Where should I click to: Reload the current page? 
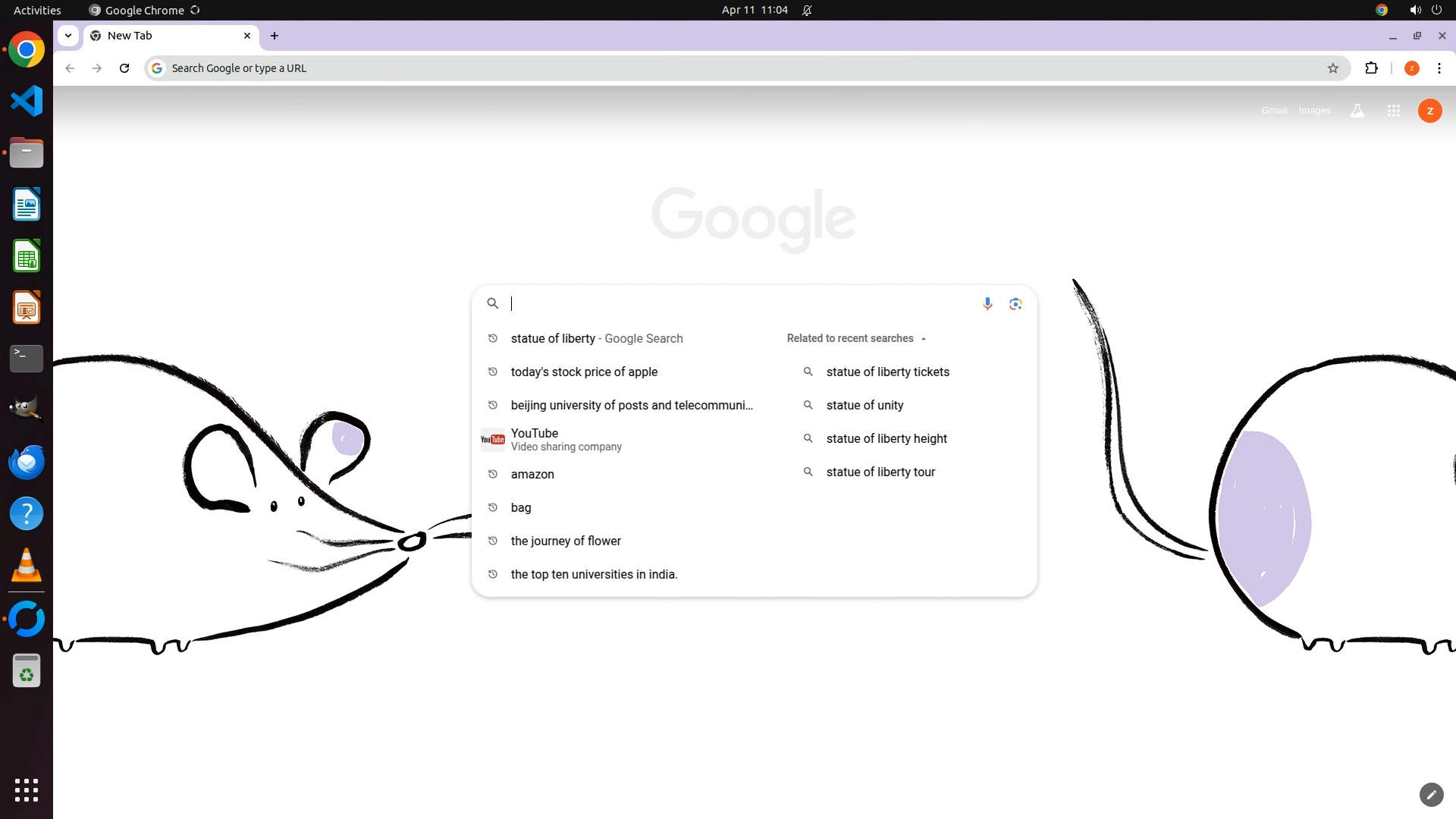click(124, 68)
